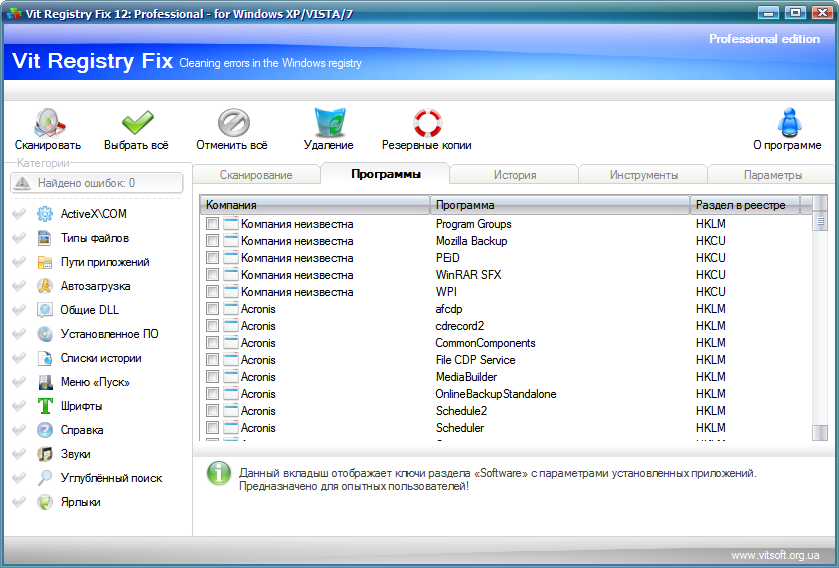Open Удаление recycle bin tool
Image resolution: width=839 pixels, height=568 pixels.
[328, 123]
